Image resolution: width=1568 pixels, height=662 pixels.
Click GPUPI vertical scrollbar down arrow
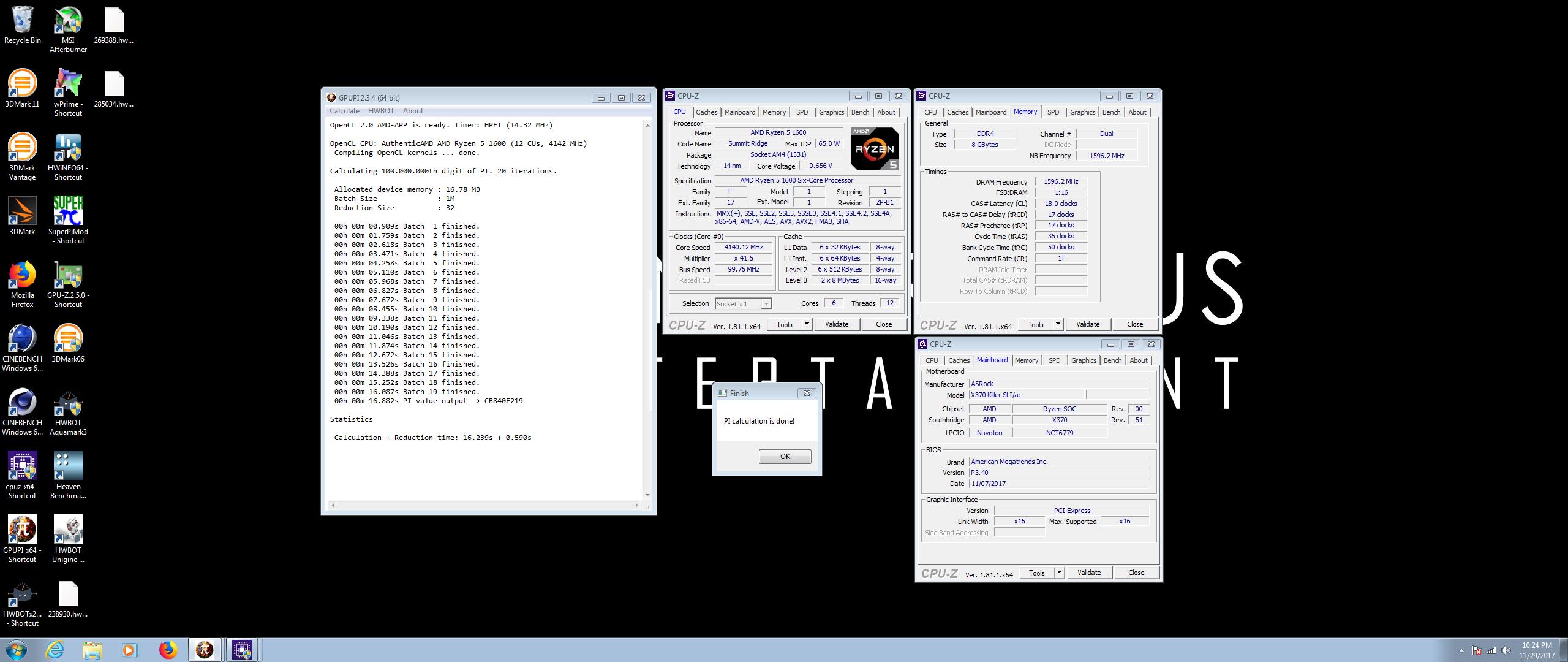pos(647,495)
